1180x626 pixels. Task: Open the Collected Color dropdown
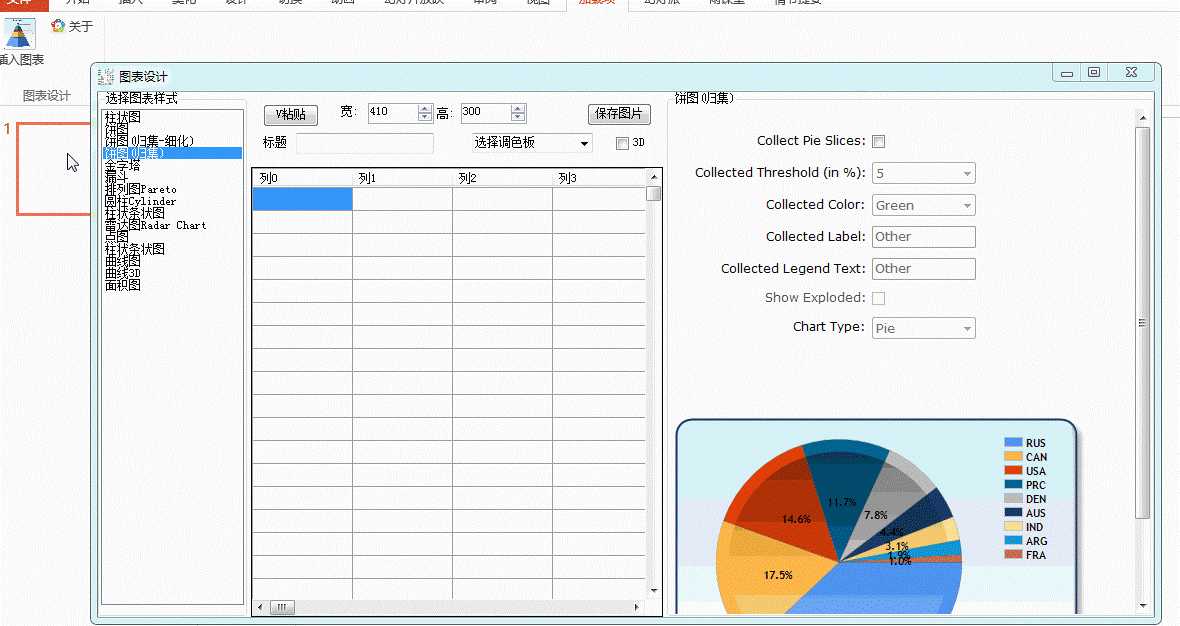click(924, 205)
